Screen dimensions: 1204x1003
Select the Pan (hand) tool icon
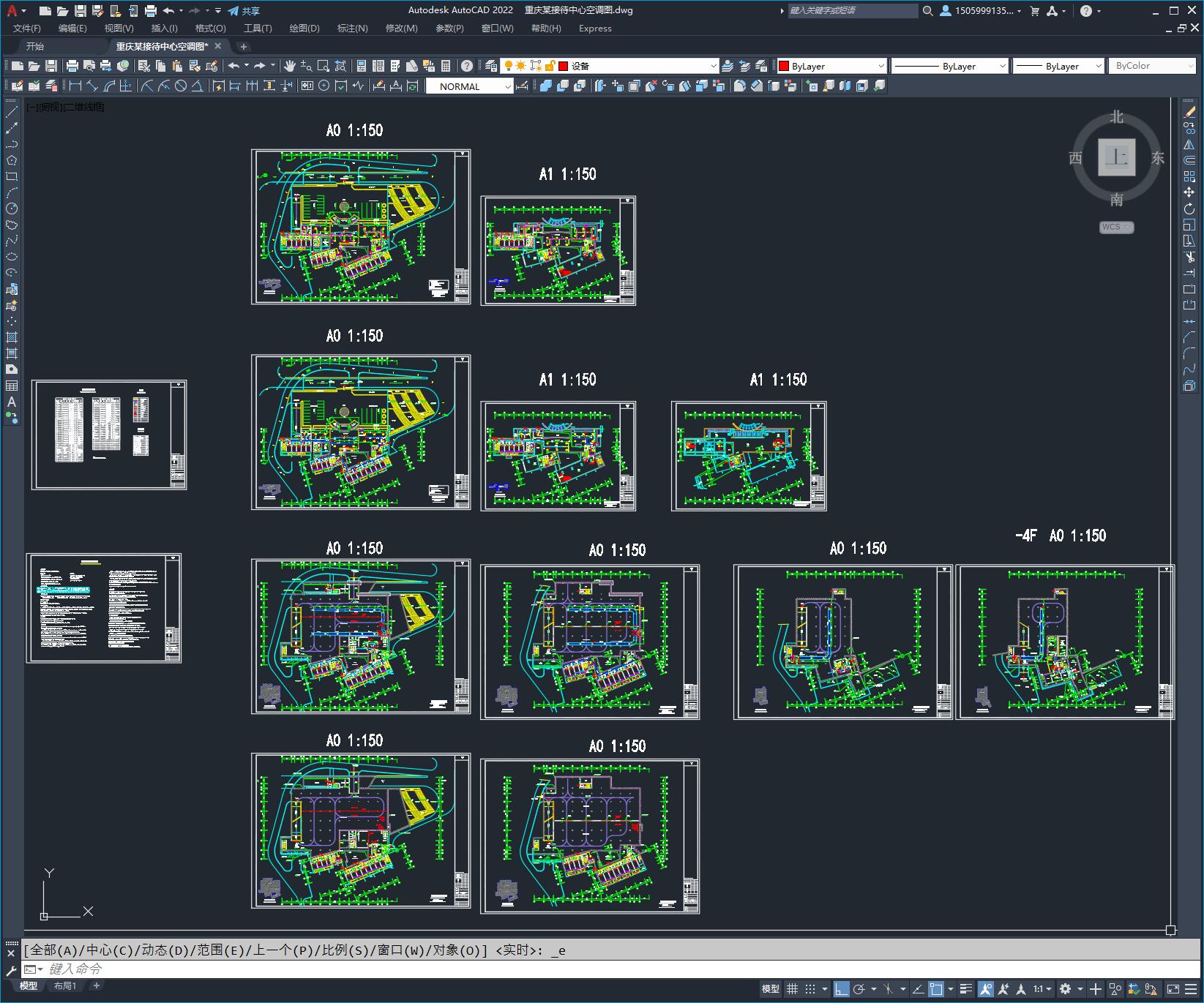coord(290,66)
